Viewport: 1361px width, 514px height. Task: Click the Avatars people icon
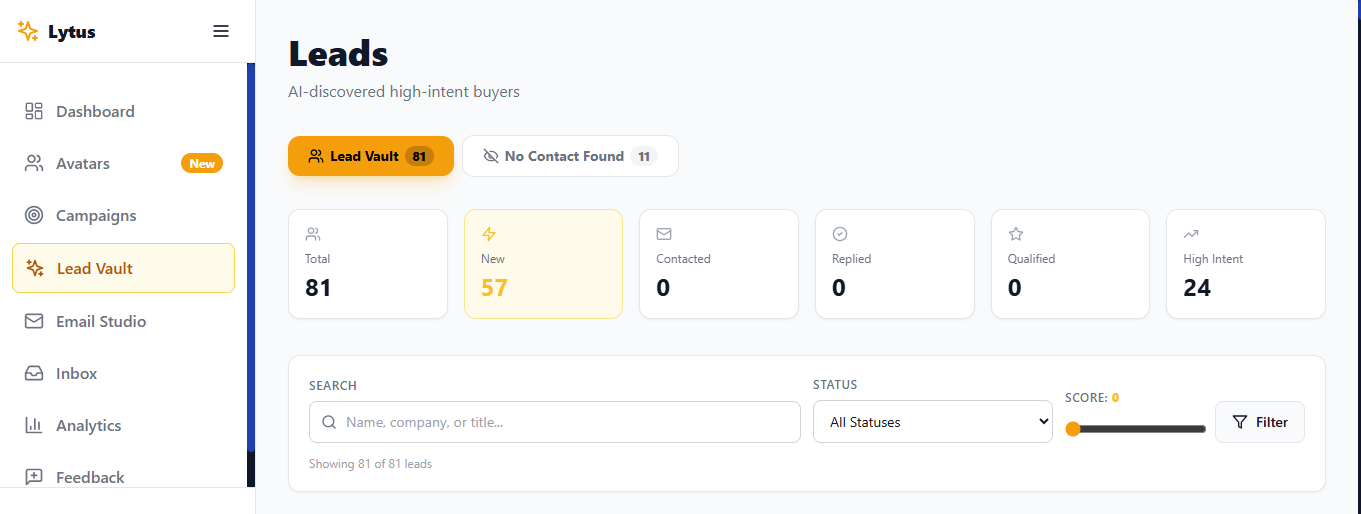tap(34, 163)
